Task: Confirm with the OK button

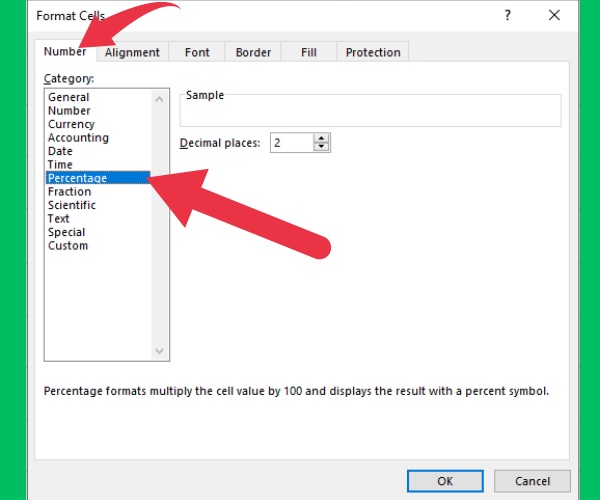Action: pyautogui.click(x=445, y=481)
